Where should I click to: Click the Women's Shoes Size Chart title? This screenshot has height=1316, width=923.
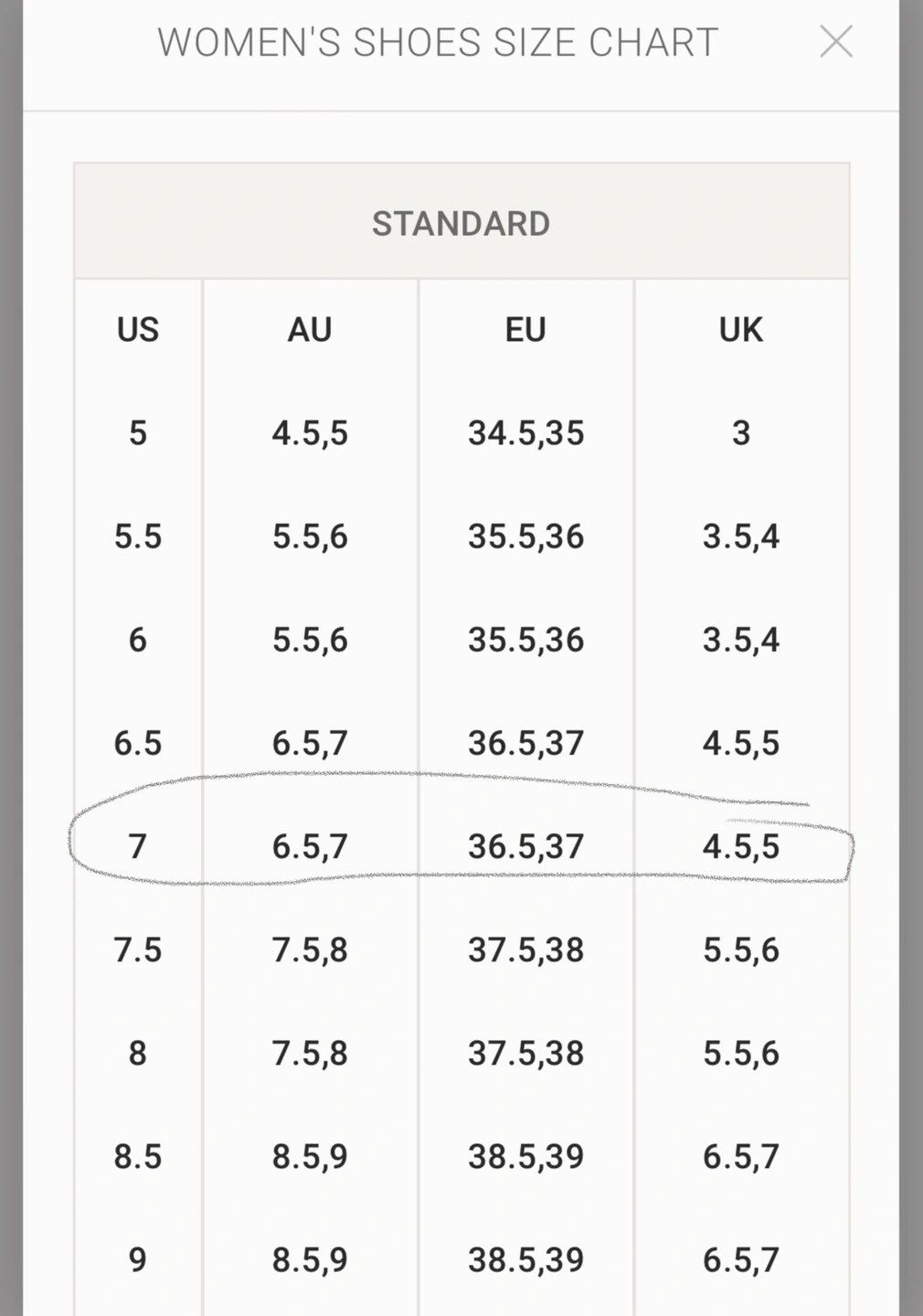click(438, 42)
